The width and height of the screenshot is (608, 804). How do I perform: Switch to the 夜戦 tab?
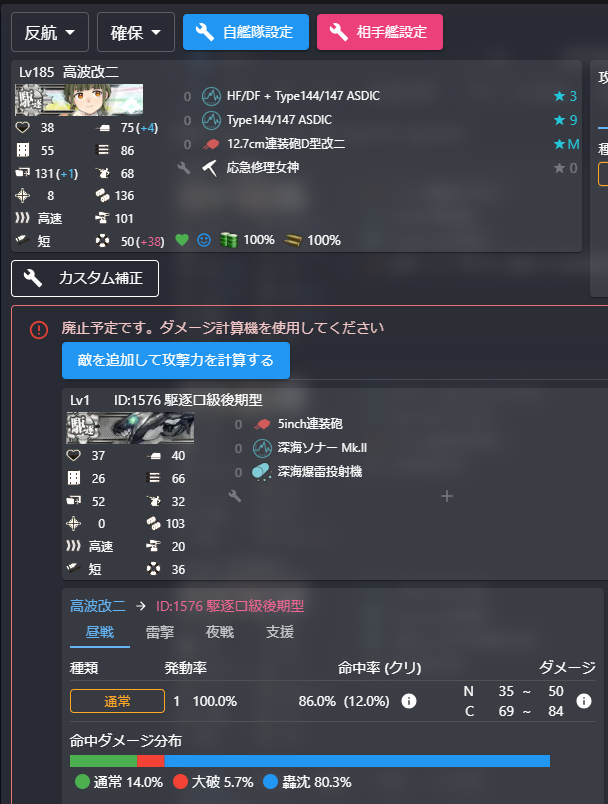pyautogui.click(x=220, y=632)
